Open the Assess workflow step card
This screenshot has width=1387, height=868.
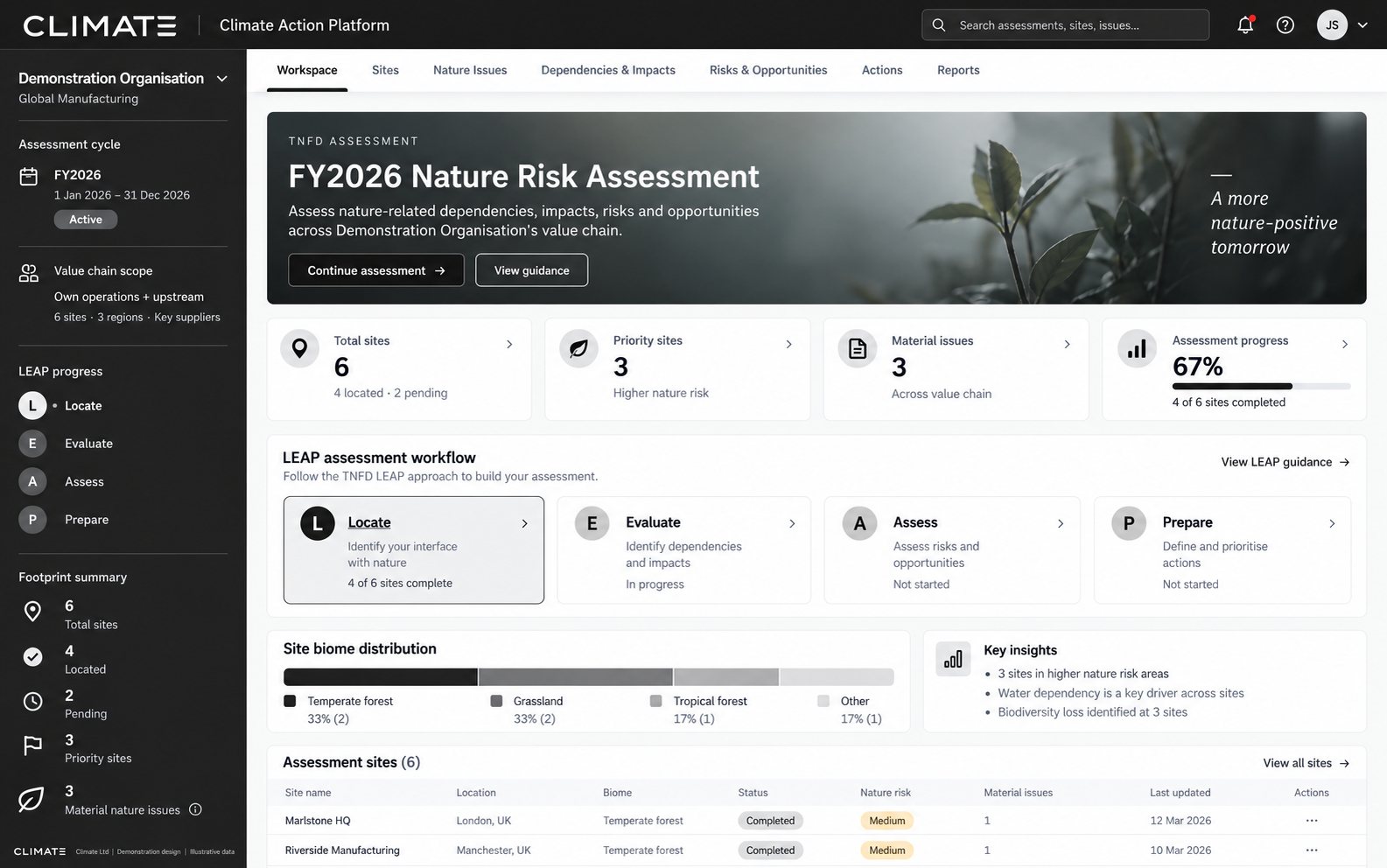pos(952,550)
